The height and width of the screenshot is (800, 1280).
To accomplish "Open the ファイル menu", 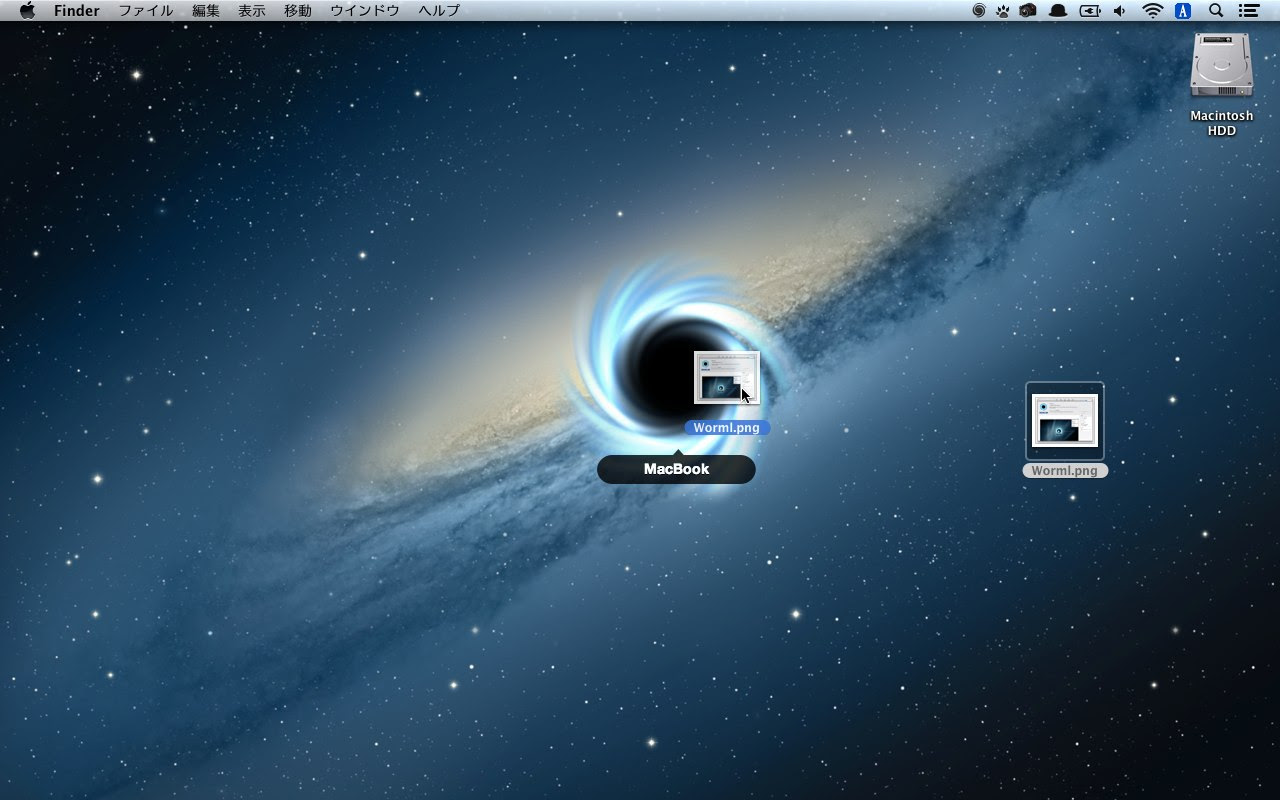I will coord(146,11).
